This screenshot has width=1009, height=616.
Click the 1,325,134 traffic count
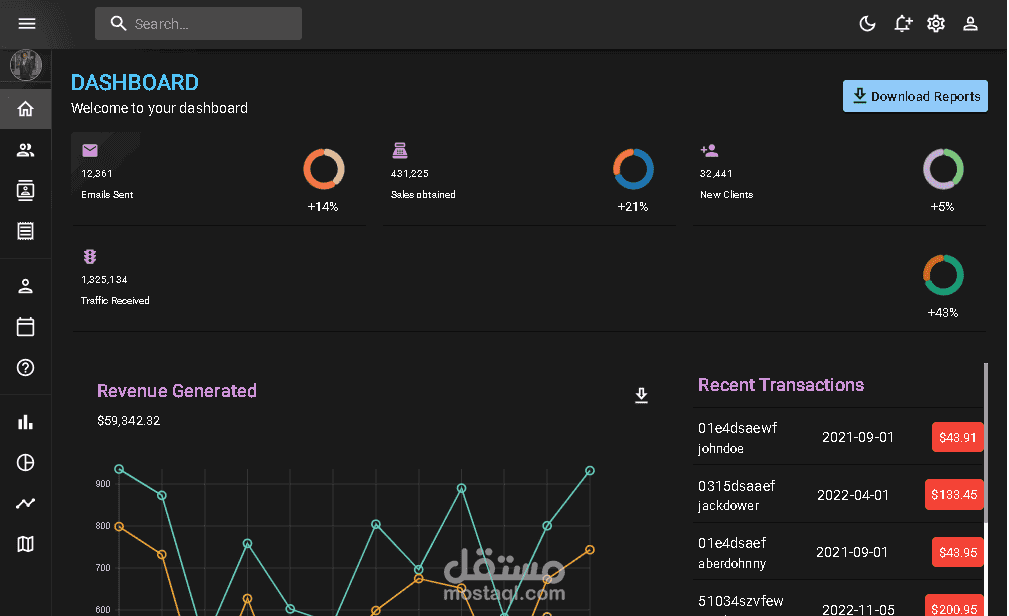pyautogui.click(x=104, y=279)
